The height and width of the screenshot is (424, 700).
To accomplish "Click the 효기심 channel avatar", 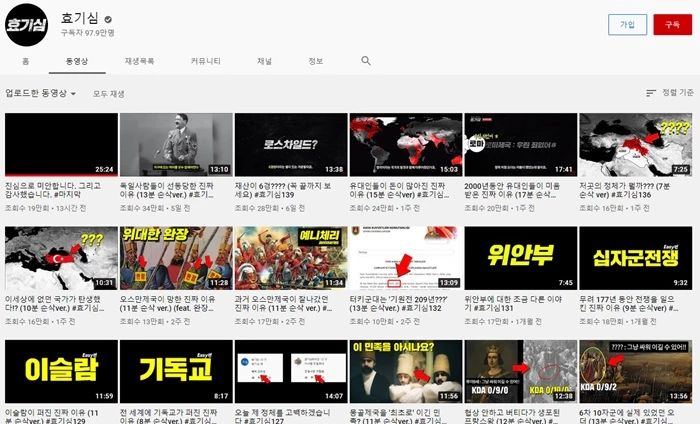I will coord(28,24).
